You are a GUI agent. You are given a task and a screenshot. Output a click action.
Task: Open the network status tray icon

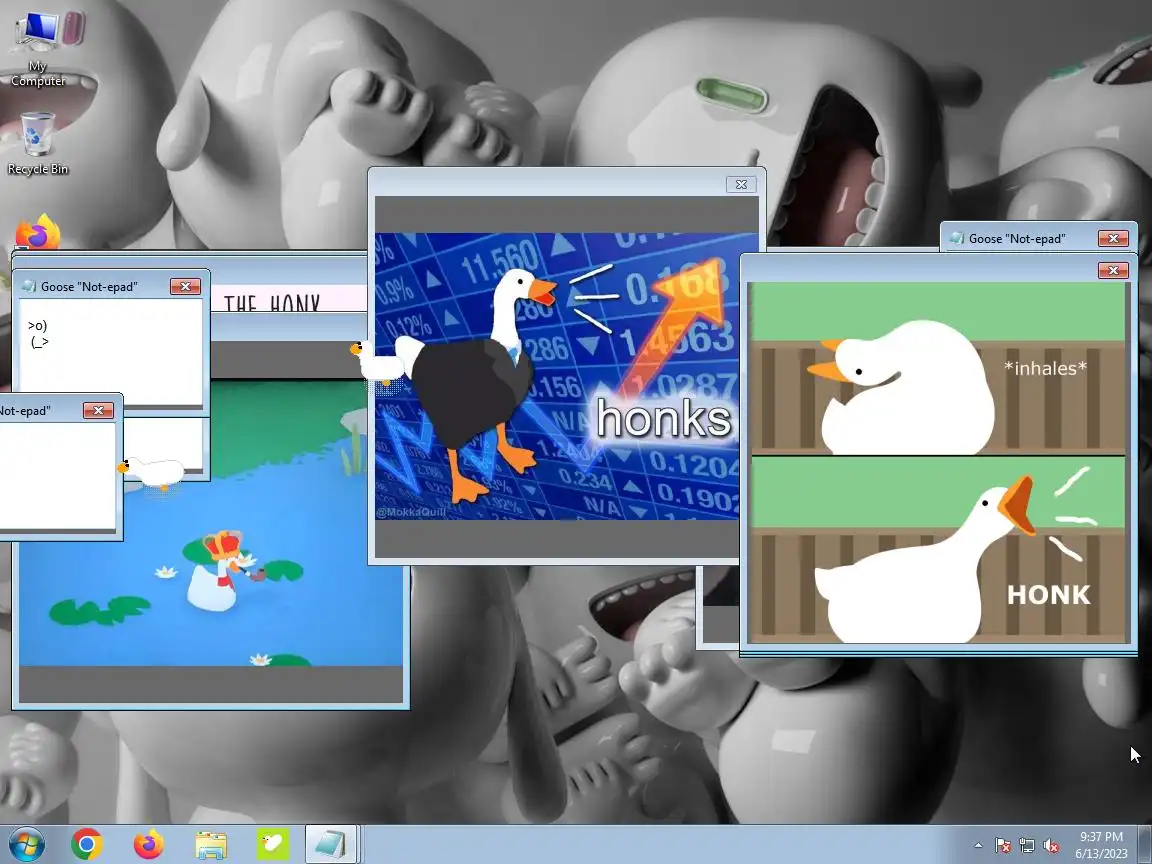pos(1027,846)
